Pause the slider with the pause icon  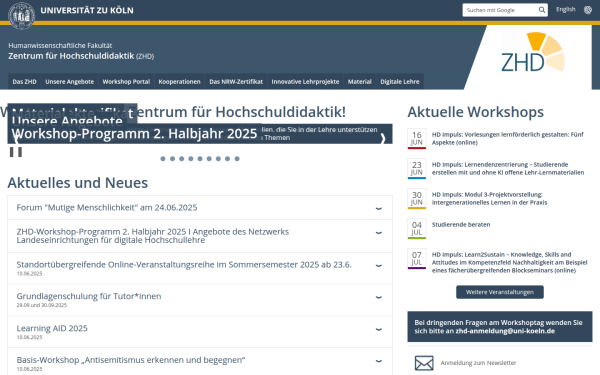(16, 152)
